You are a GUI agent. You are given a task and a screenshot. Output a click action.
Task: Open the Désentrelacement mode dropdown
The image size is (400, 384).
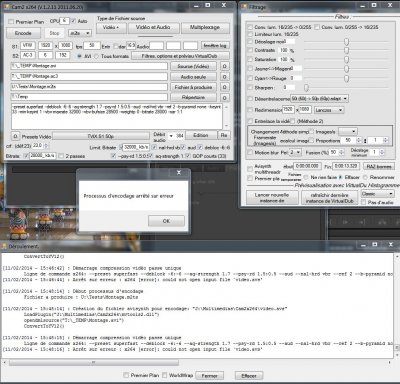[x=319, y=99]
